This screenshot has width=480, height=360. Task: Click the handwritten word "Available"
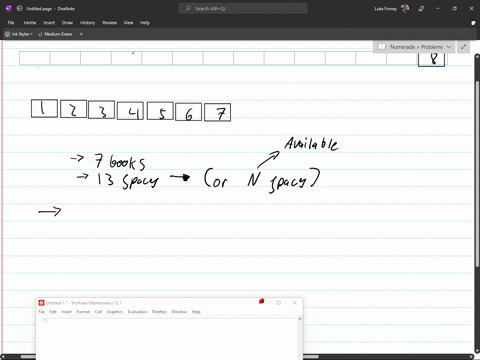(311, 144)
